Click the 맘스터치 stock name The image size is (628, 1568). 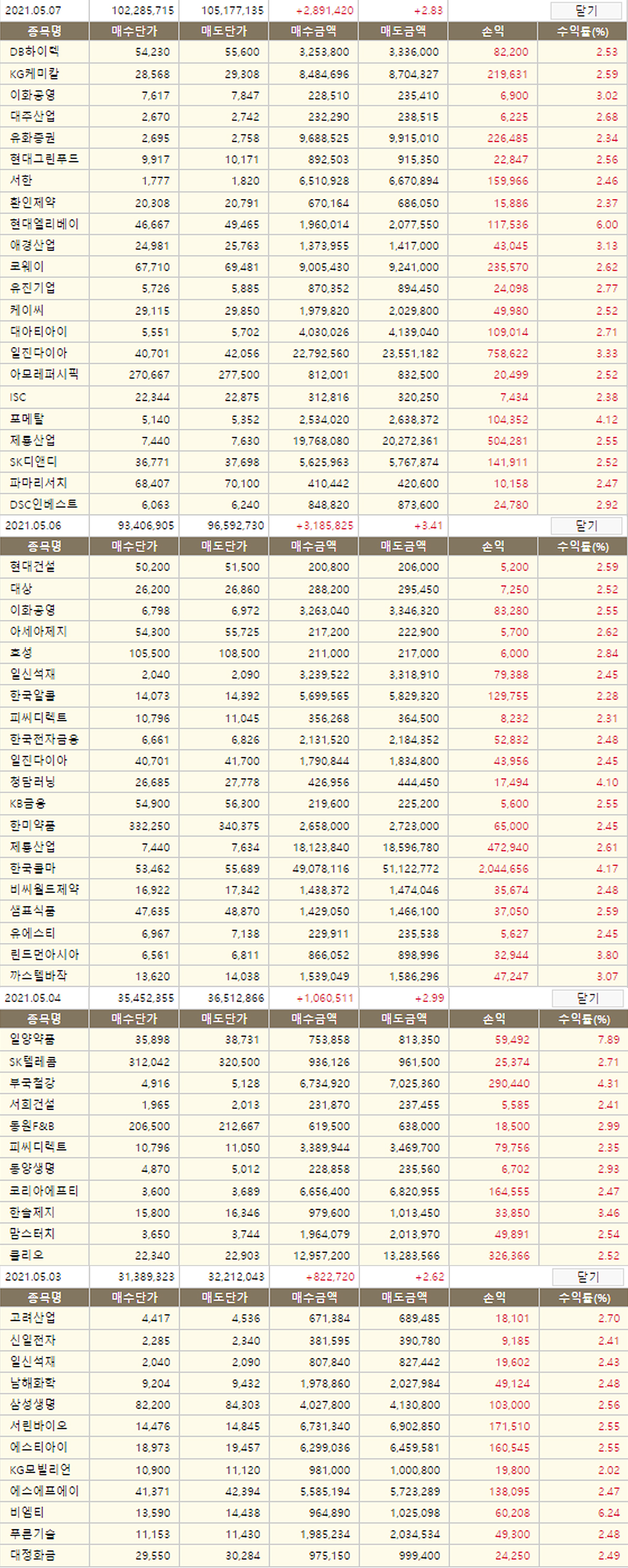click(32, 1235)
